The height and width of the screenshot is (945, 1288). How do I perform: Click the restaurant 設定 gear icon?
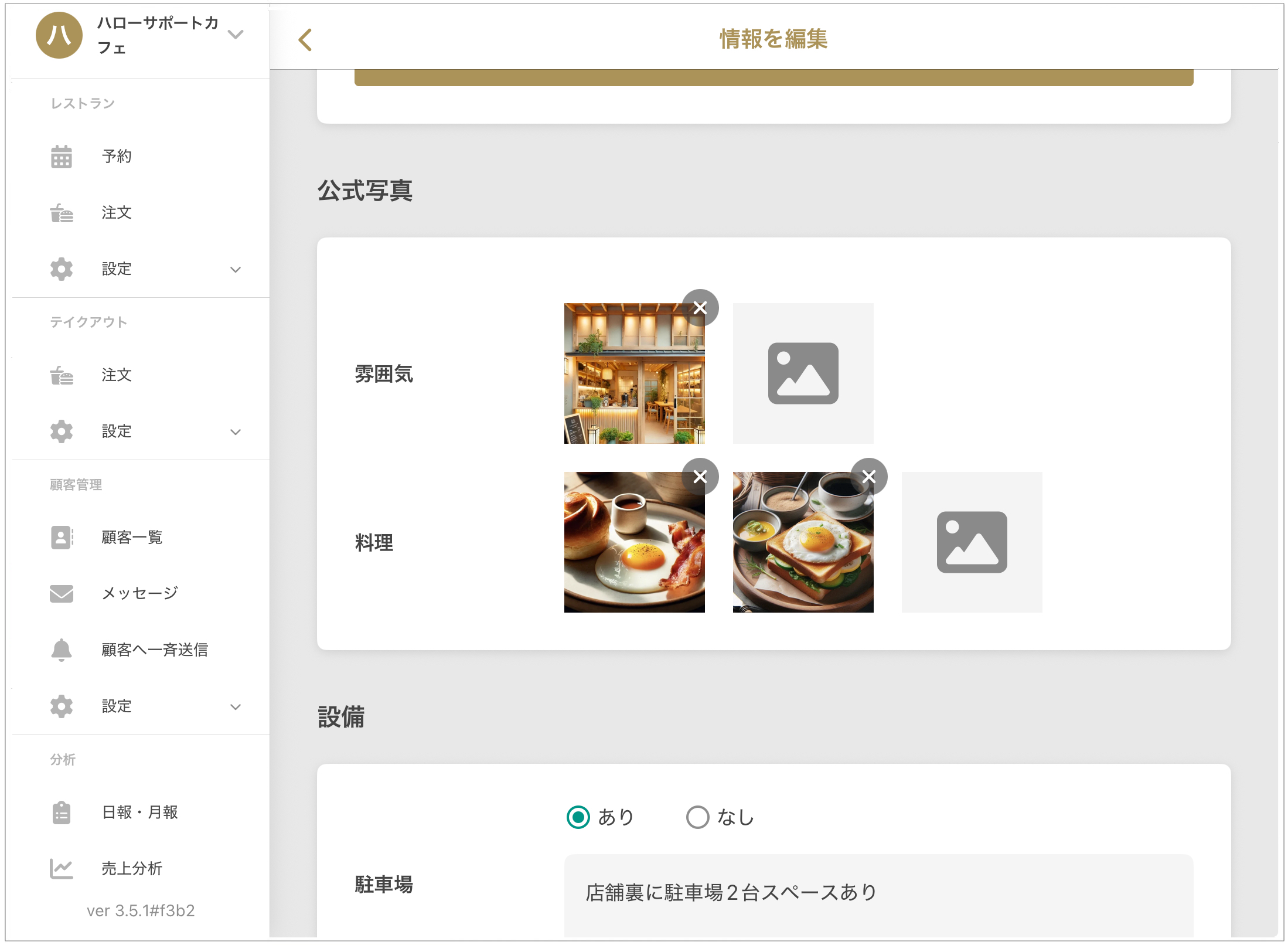(x=62, y=269)
